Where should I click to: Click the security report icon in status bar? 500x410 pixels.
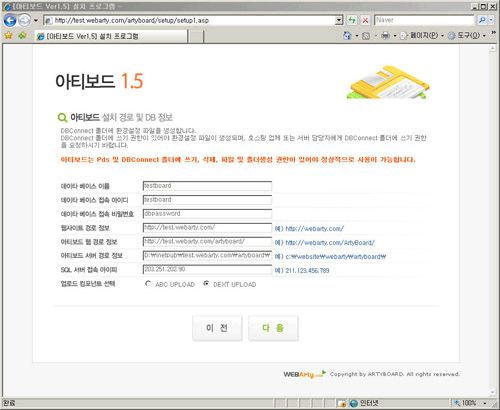(342, 403)
